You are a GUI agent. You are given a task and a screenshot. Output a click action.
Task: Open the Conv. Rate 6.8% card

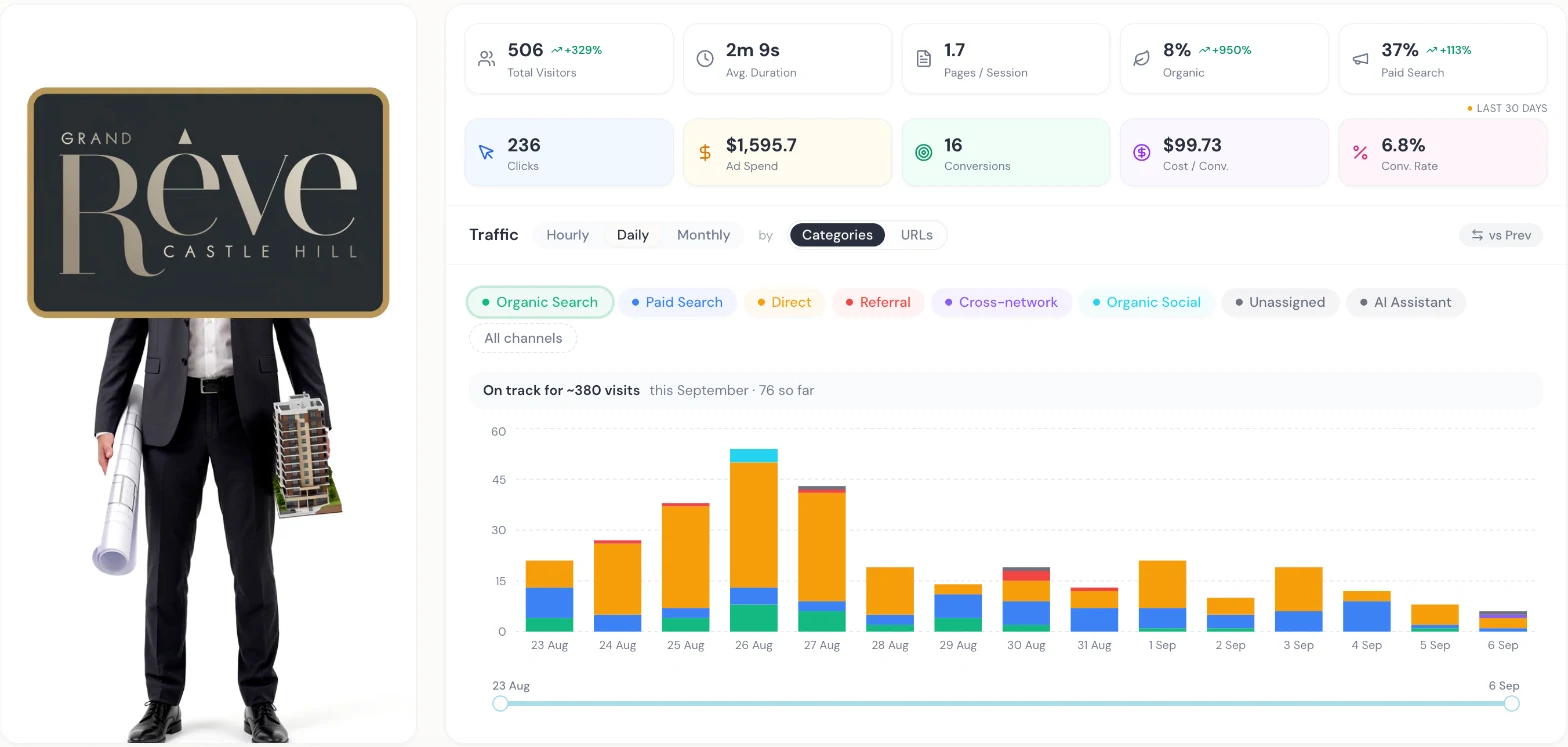click(1443, 153)
